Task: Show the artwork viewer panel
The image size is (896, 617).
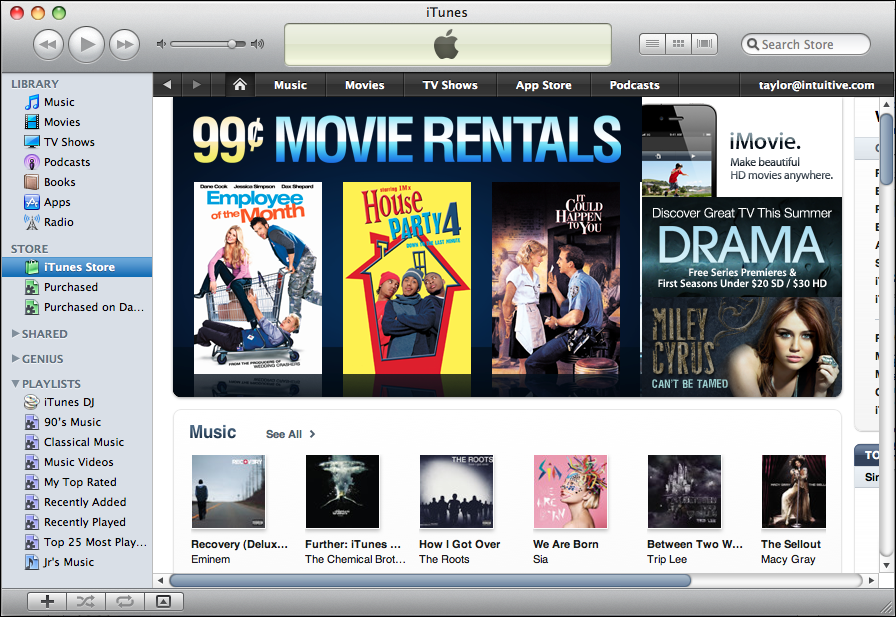Action: [163, 601]
